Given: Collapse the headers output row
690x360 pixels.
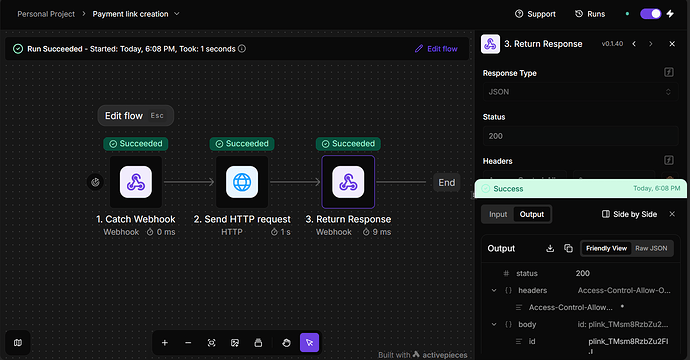Looking at the screenshot, I should (494, 290).
